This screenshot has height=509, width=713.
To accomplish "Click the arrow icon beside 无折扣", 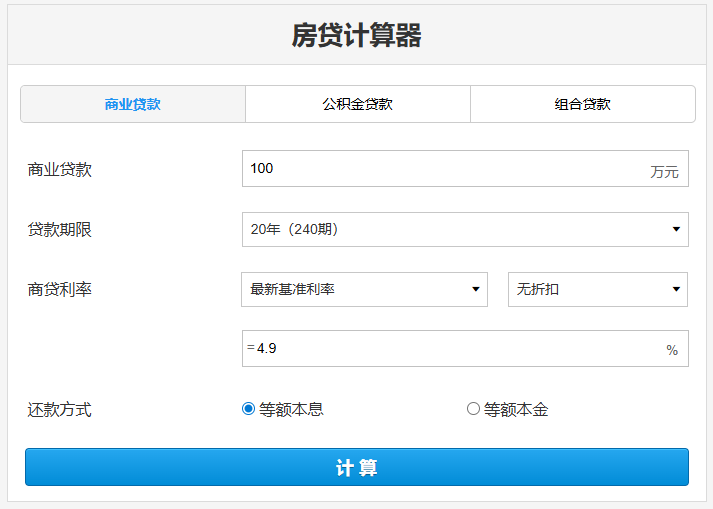I will point(675,290).
